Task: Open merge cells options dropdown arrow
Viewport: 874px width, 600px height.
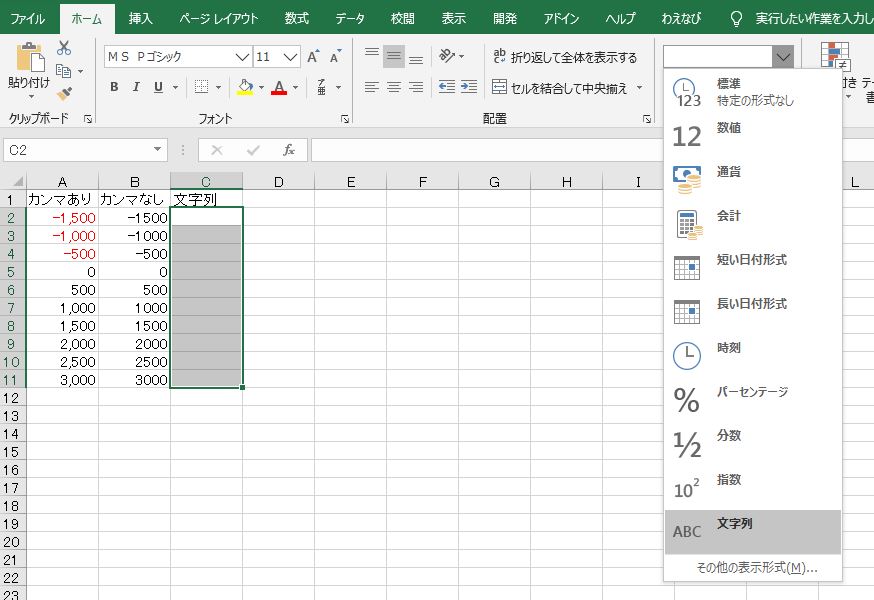Action: (639, 88)
